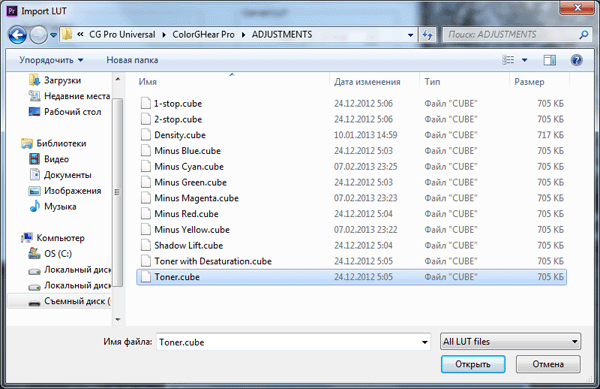Select file Minus Green.cube
This screenshot has height=389, width=600.
pyautogui.click(x=352, y=182)
